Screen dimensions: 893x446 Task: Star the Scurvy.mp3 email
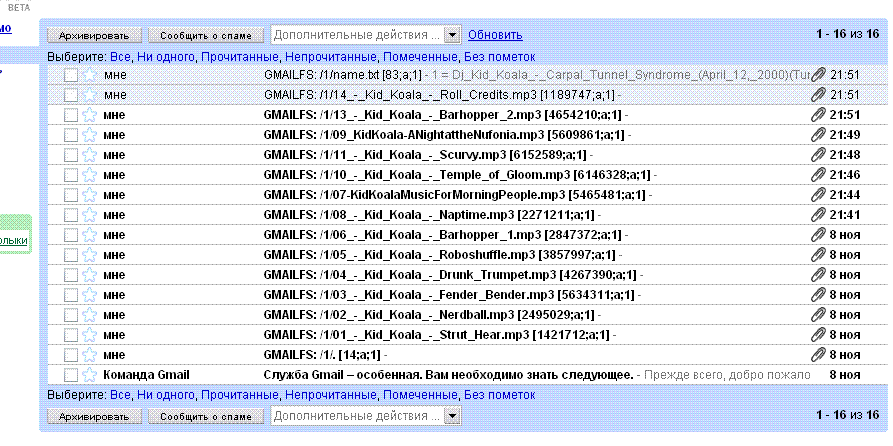(x=89, y=155)
